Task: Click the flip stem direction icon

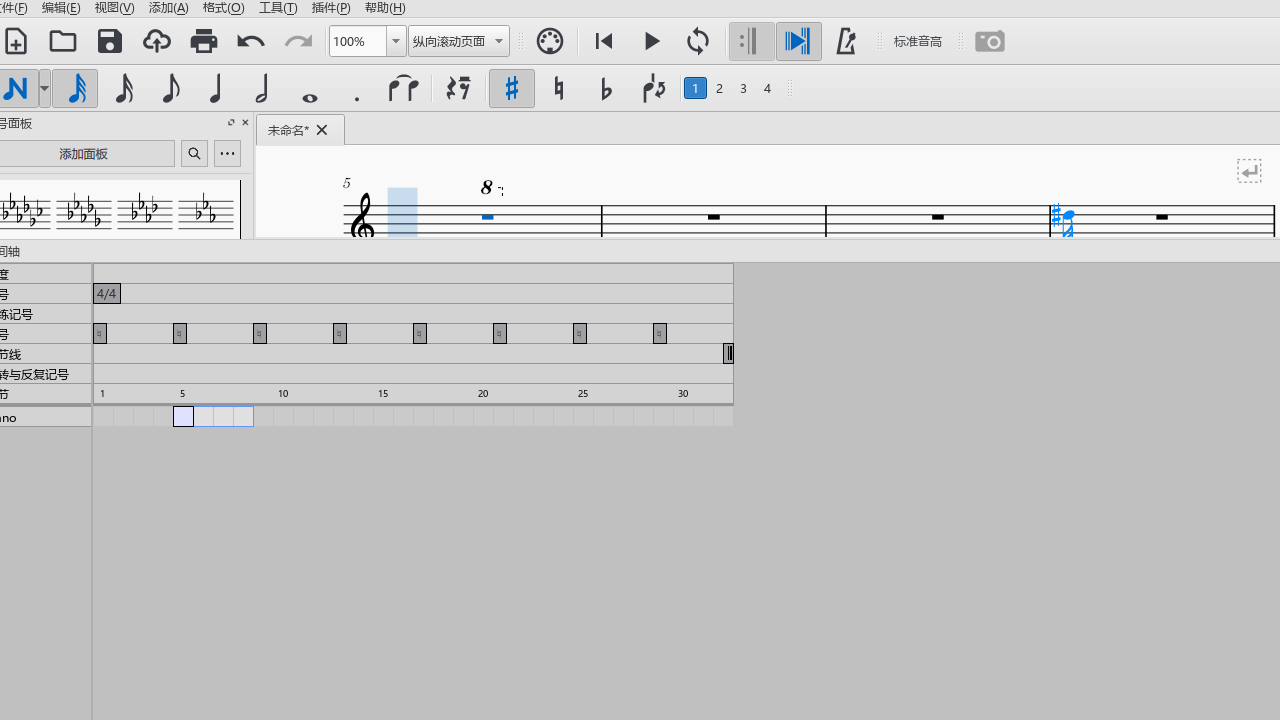Action: tap(653, 88)
